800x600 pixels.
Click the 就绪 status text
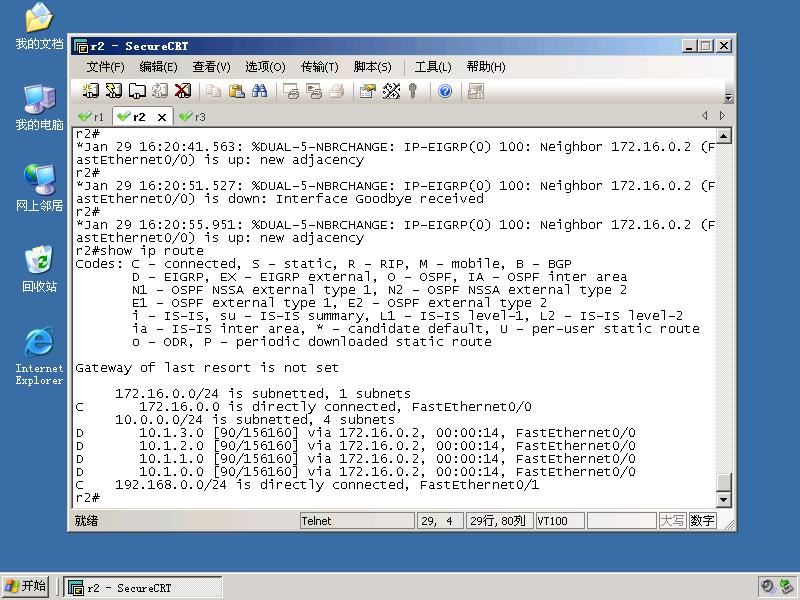87,521
